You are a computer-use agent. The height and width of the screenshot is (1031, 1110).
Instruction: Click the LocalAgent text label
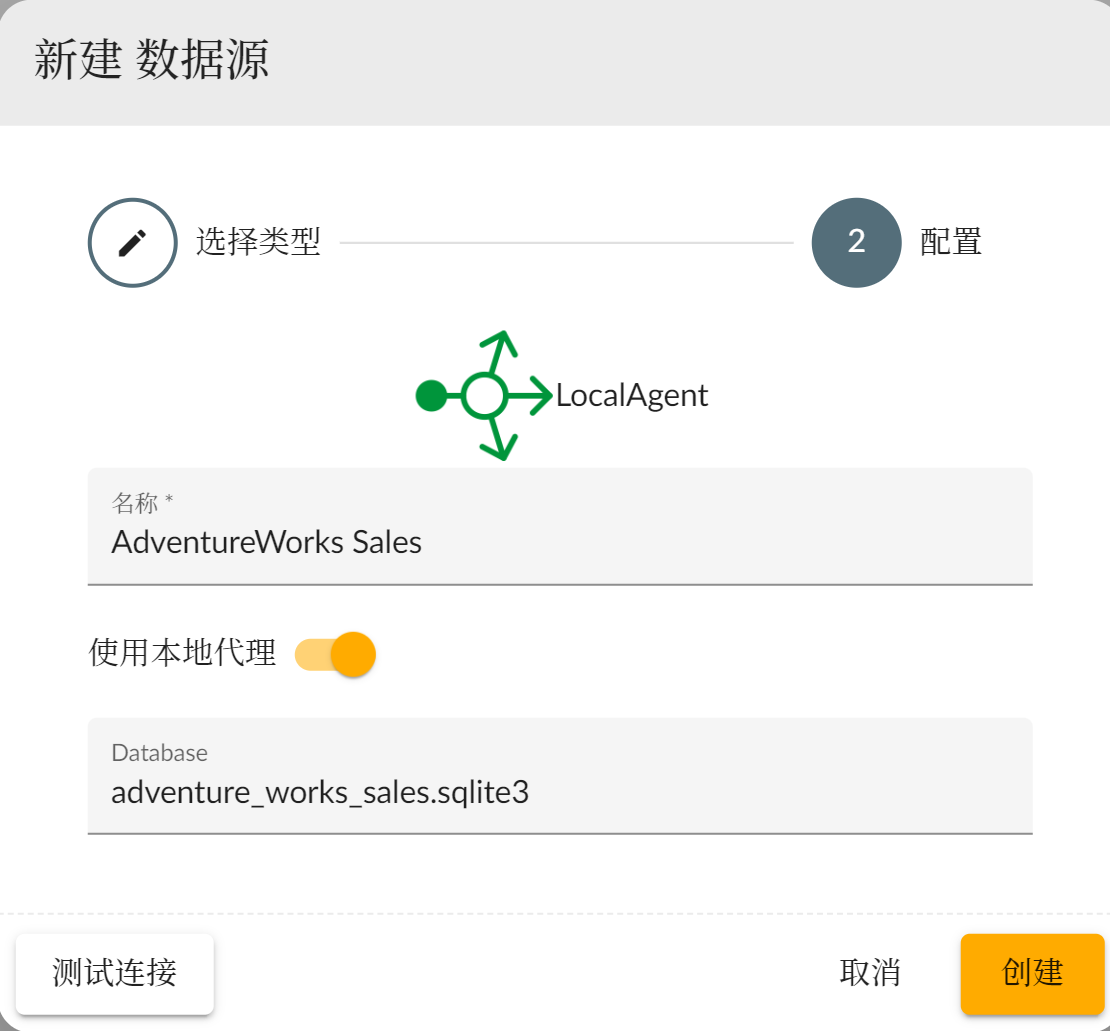click(x=632, y=396)
